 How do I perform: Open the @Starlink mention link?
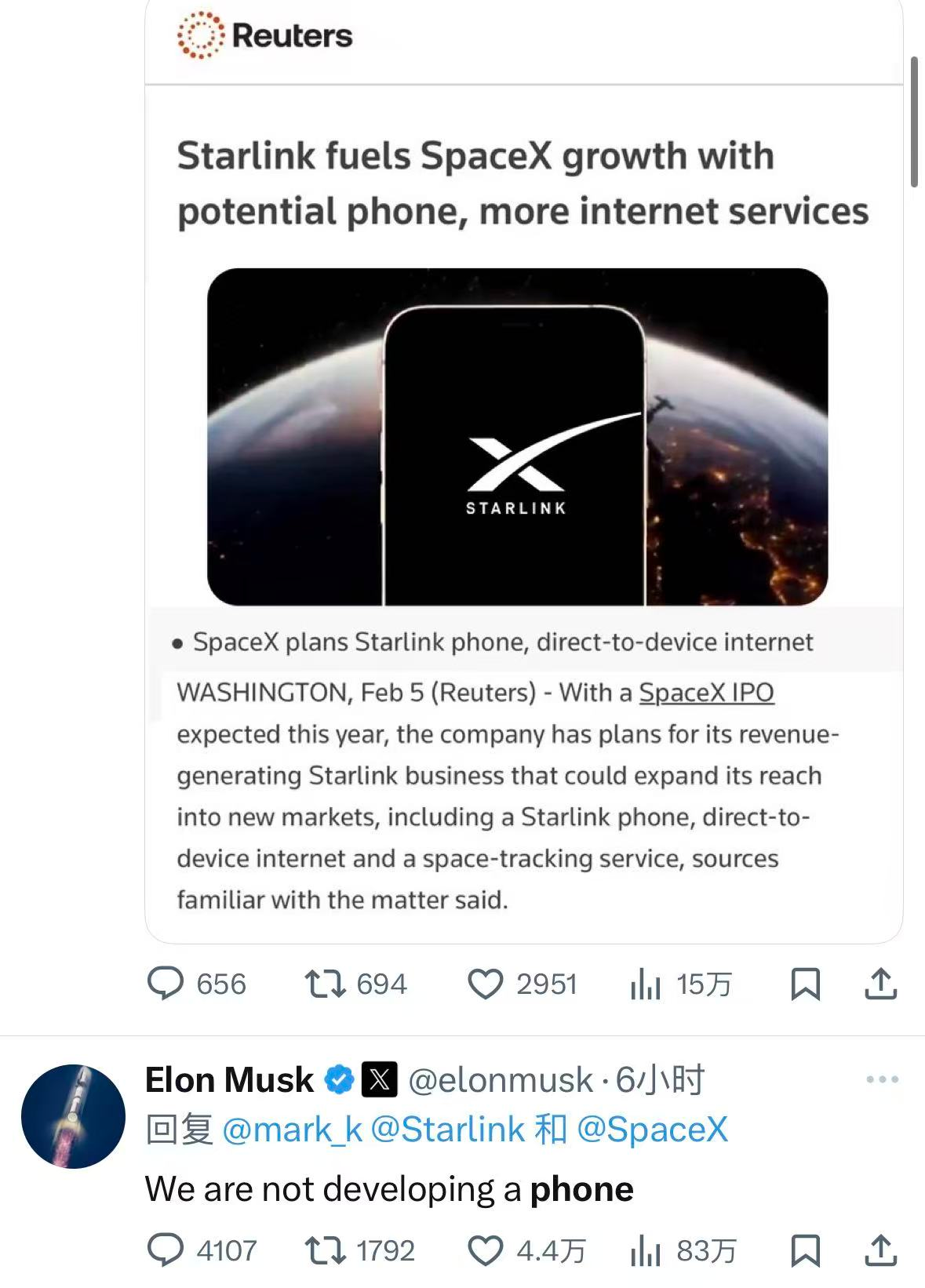[446, 1130]
